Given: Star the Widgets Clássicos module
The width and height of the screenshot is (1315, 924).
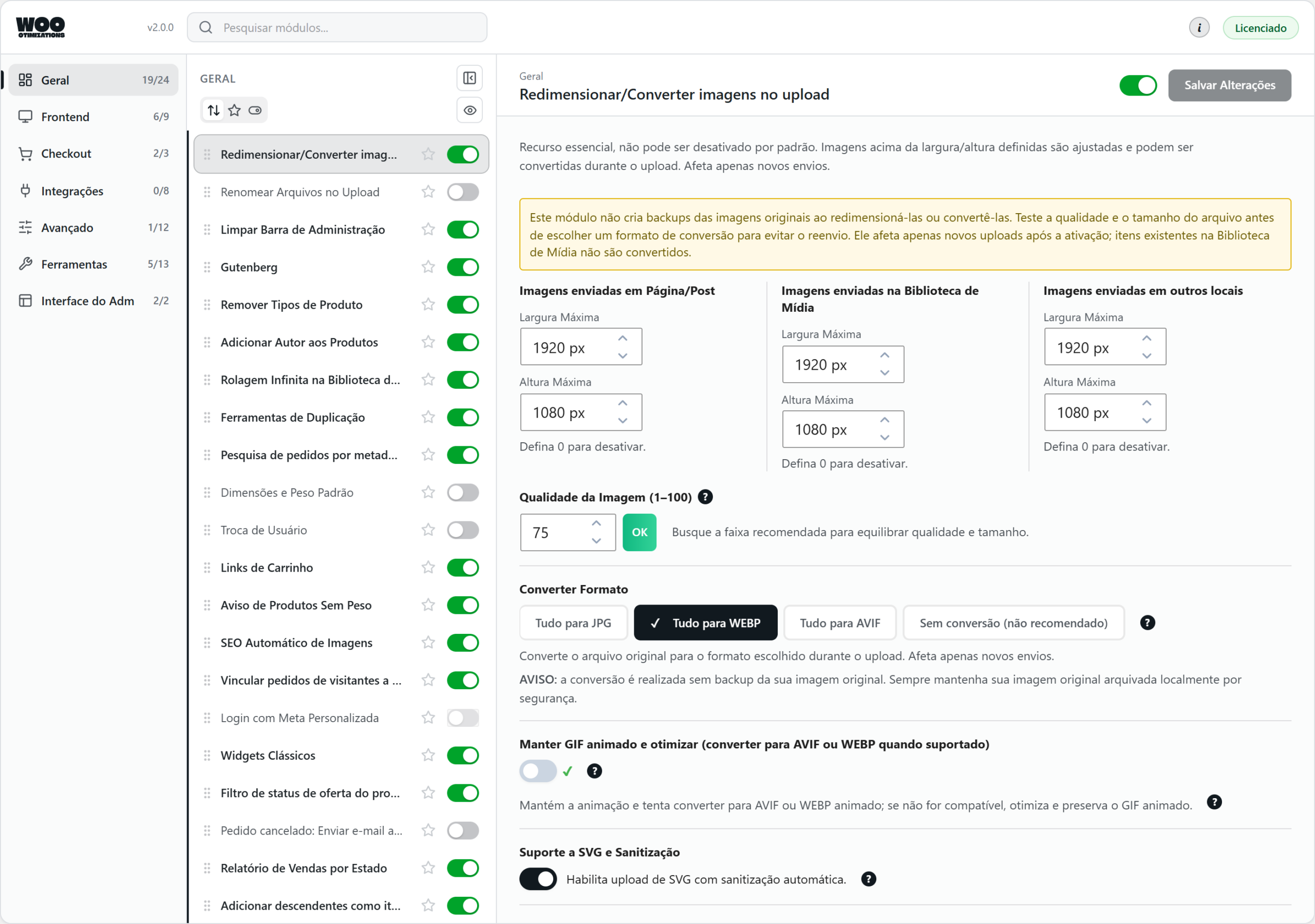Looking at the screenshot, I should click(428, 756).
